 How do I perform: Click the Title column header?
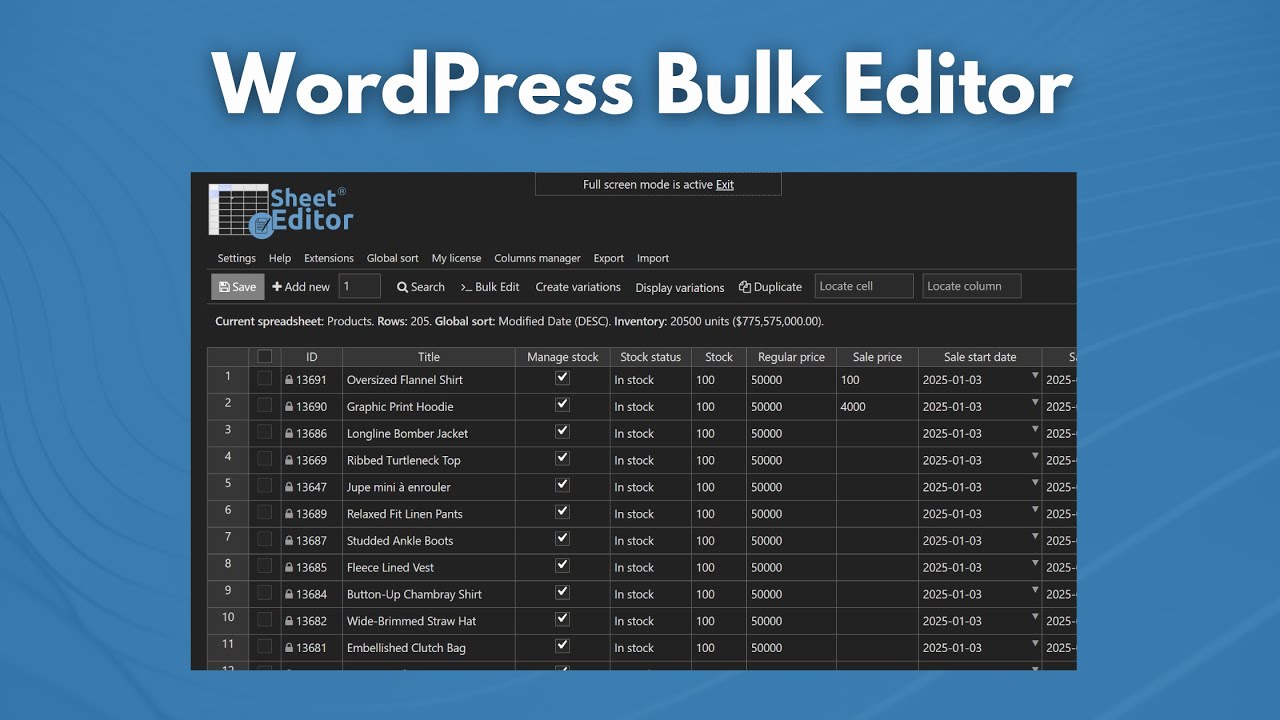coord(429,357)
